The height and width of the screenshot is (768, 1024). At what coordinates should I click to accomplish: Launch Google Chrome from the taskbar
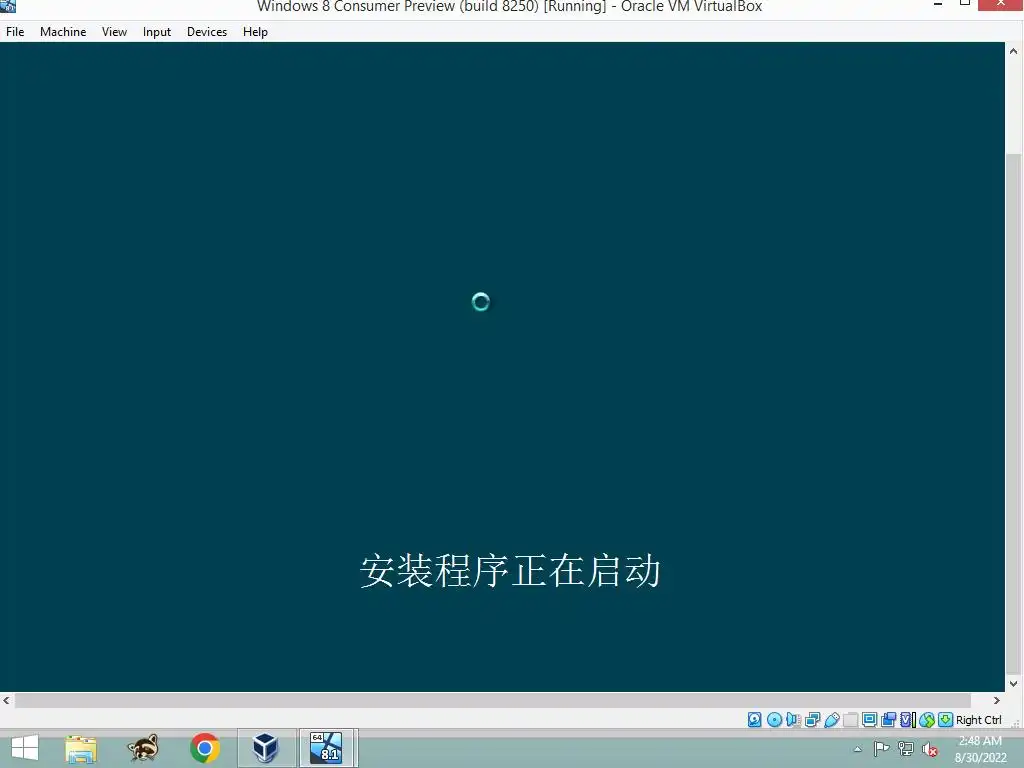pyautogui.click(x=204, y=748)
